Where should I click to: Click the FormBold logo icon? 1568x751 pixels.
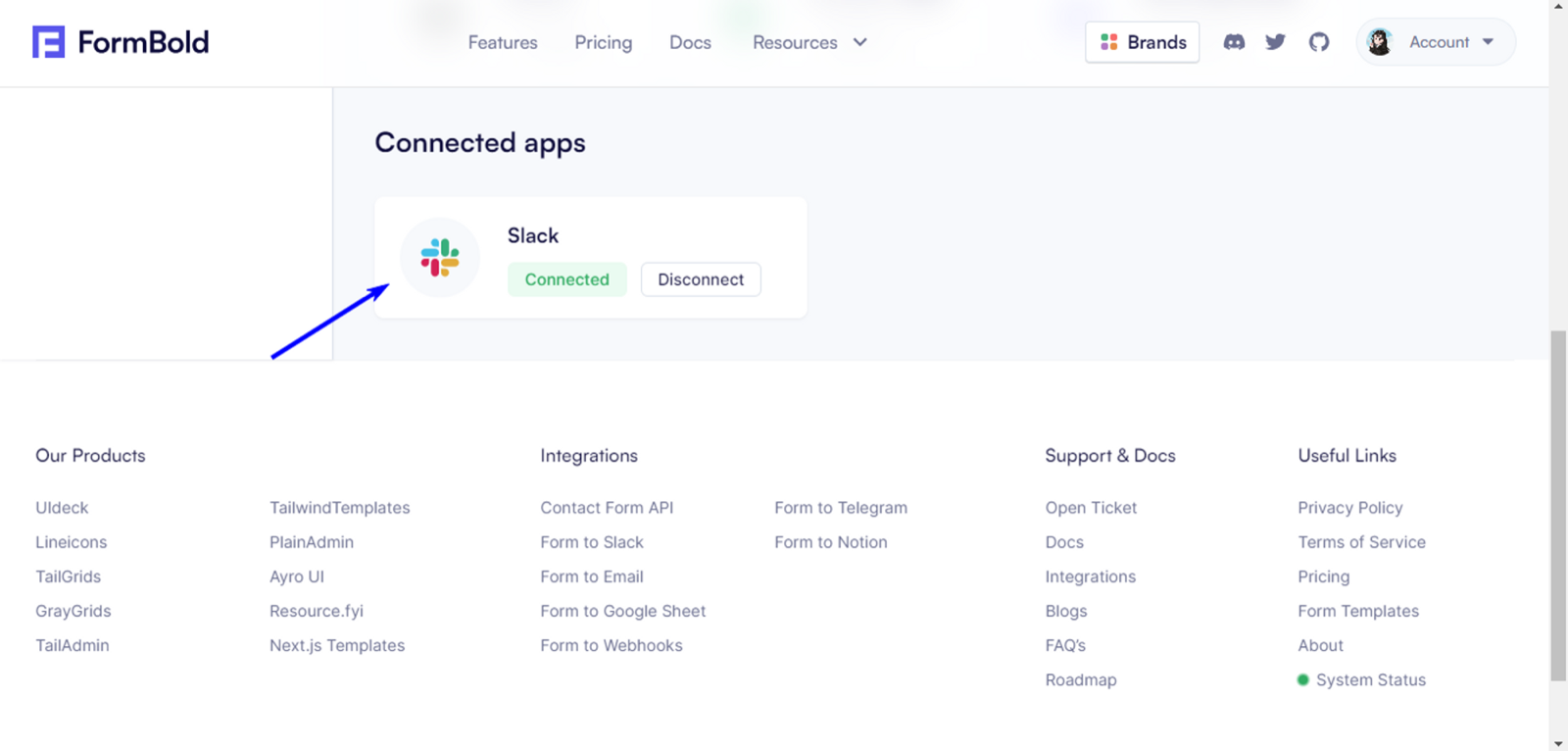coord(48,42)
